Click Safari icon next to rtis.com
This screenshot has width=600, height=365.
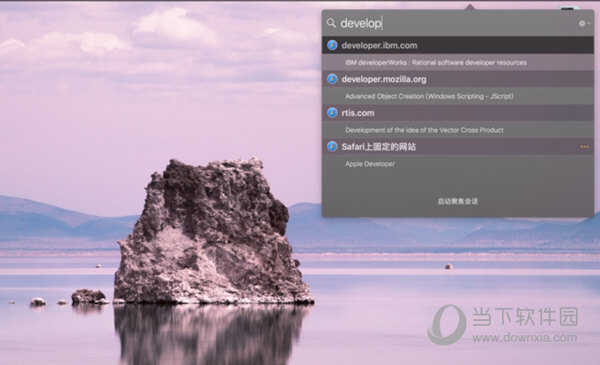[332, 113]
